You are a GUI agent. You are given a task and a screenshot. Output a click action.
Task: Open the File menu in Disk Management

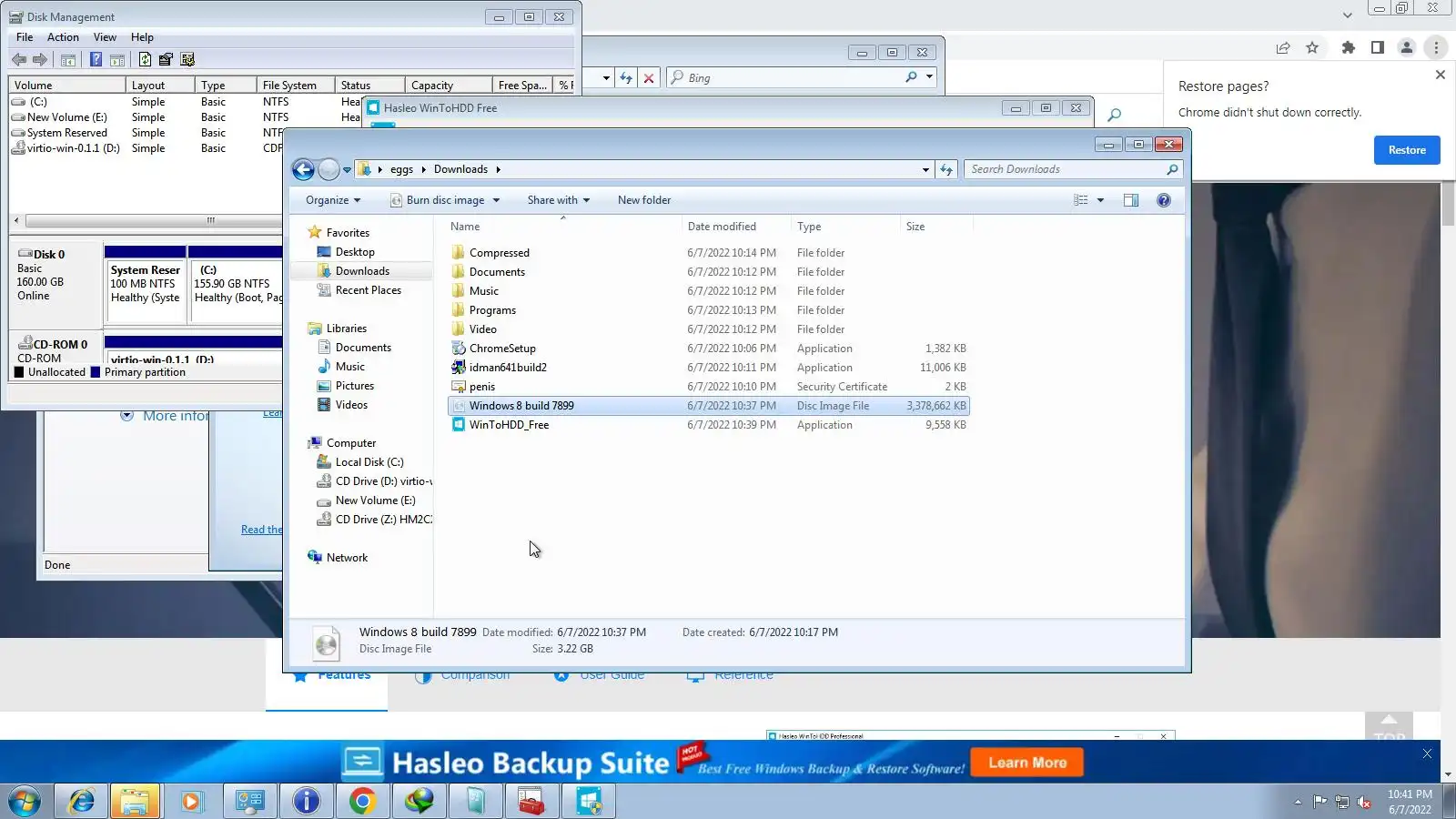click(x=25, y=37)
